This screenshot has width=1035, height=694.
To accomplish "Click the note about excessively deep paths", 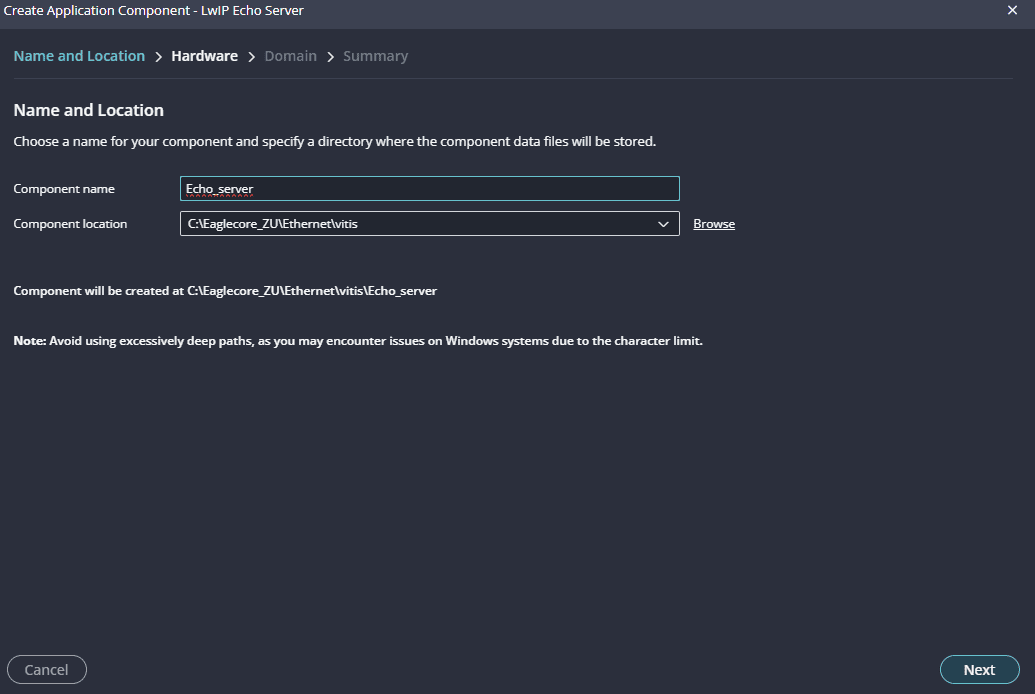I will [358, 341].
